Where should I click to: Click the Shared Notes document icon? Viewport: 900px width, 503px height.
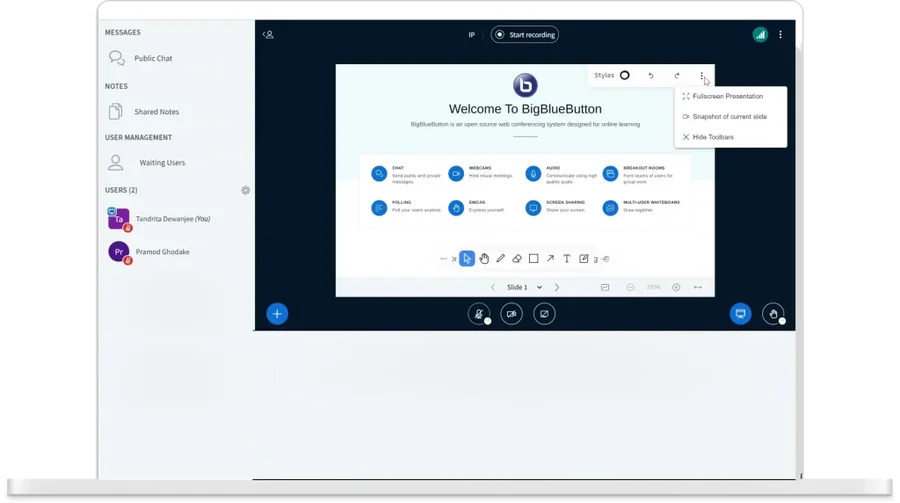pyautogui.click(x=115, y=111)
